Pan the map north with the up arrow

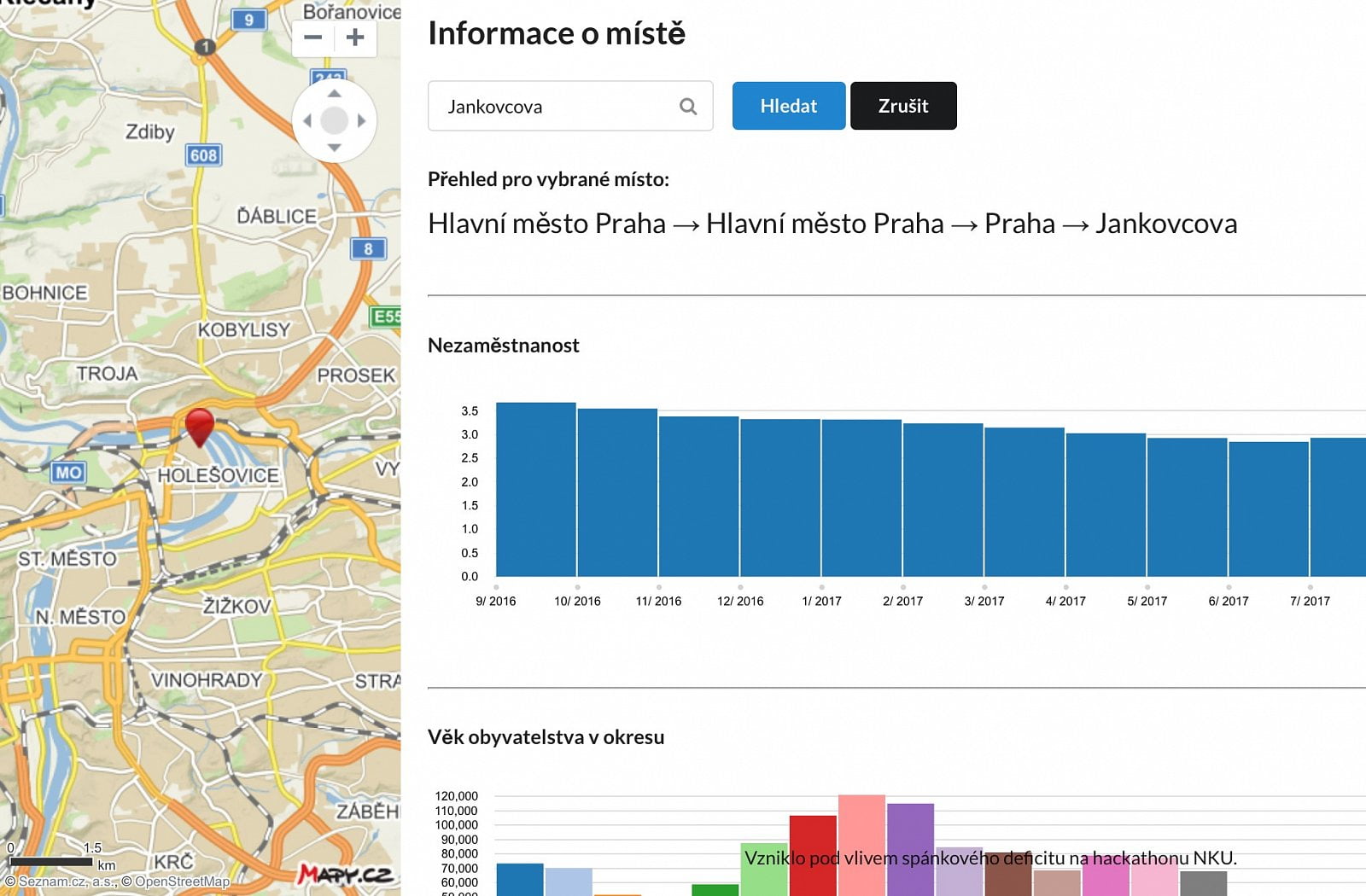click(334, 94)
